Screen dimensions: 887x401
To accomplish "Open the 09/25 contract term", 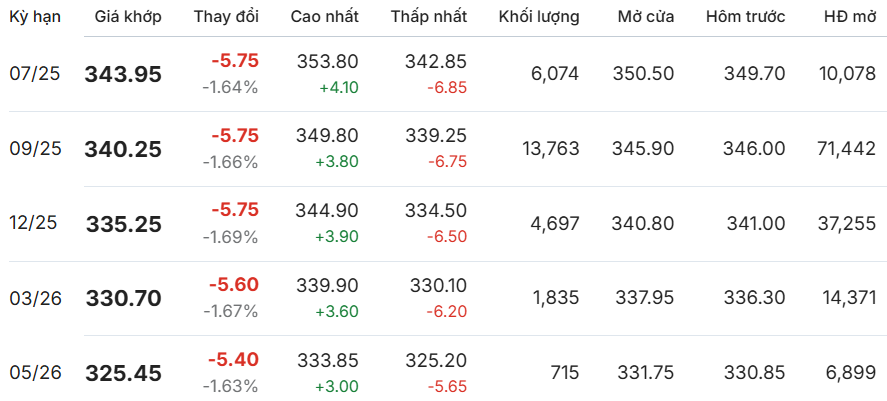I will tap(35, 149).
